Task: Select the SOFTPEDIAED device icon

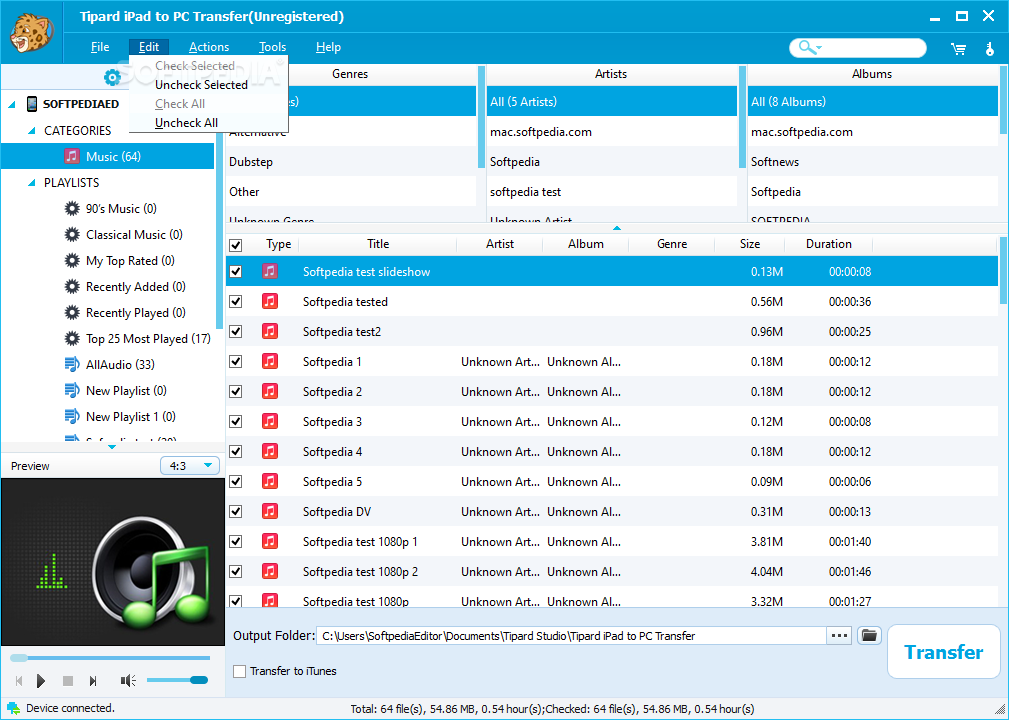Action: [32, 104]
